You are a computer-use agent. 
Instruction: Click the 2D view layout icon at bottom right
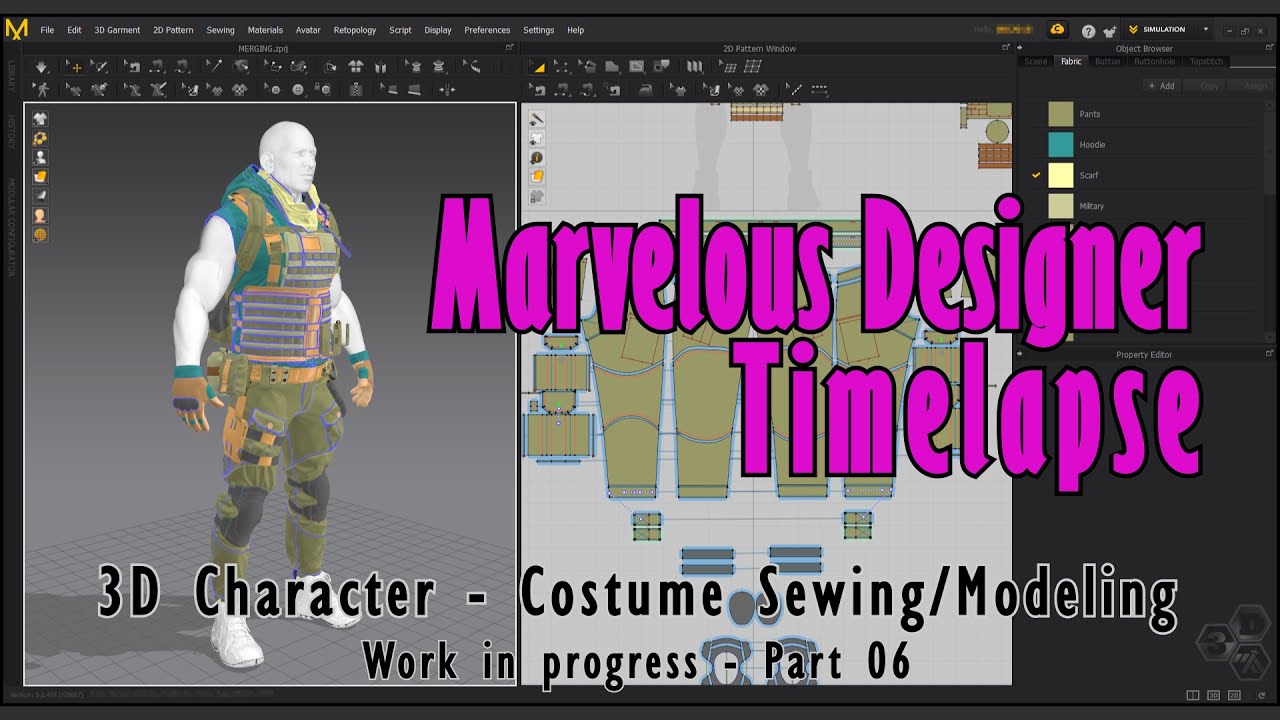[1234, 695]
